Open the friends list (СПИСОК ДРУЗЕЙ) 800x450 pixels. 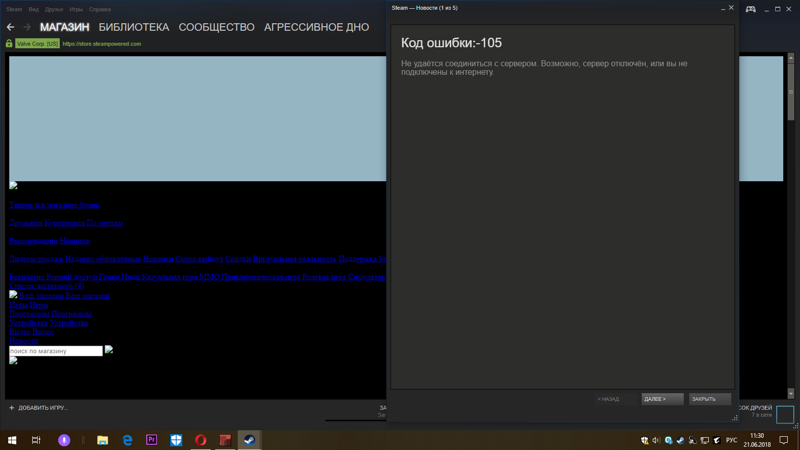coord(756,408)
